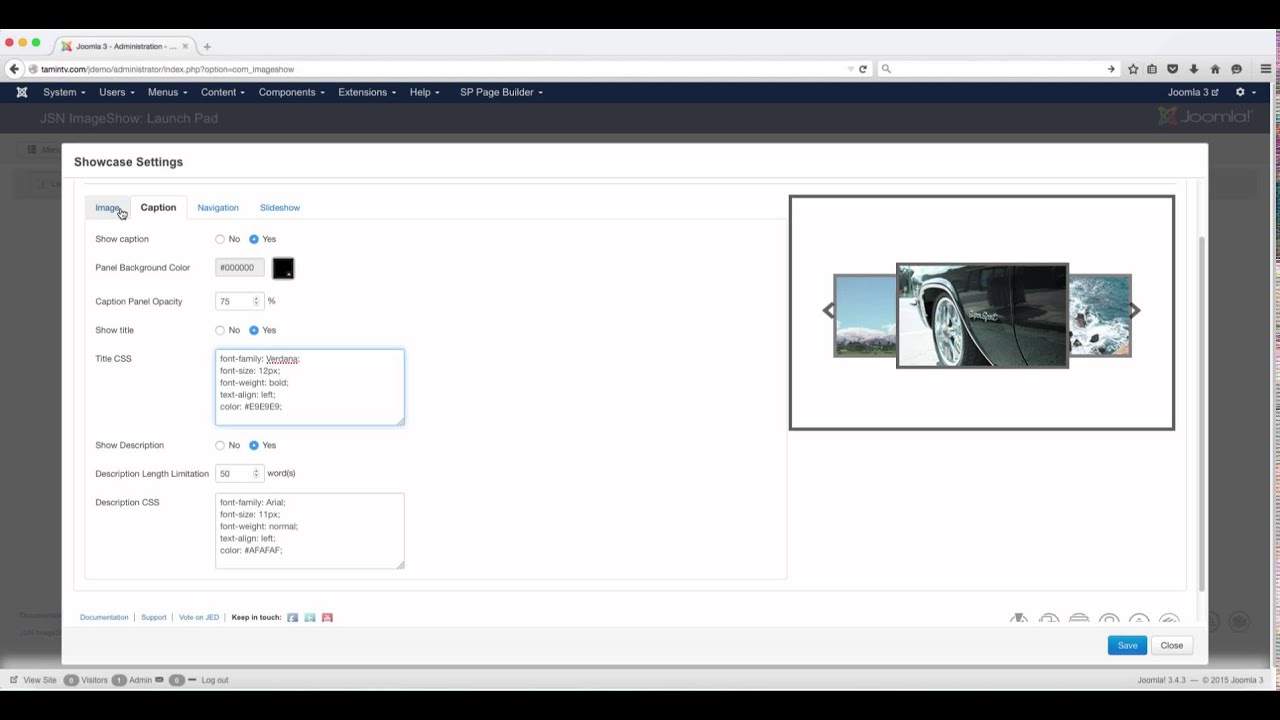The width and height of the screenshot is (1280, 720).
Task: Click the Vote on JED link
Action: coord(199,618)
